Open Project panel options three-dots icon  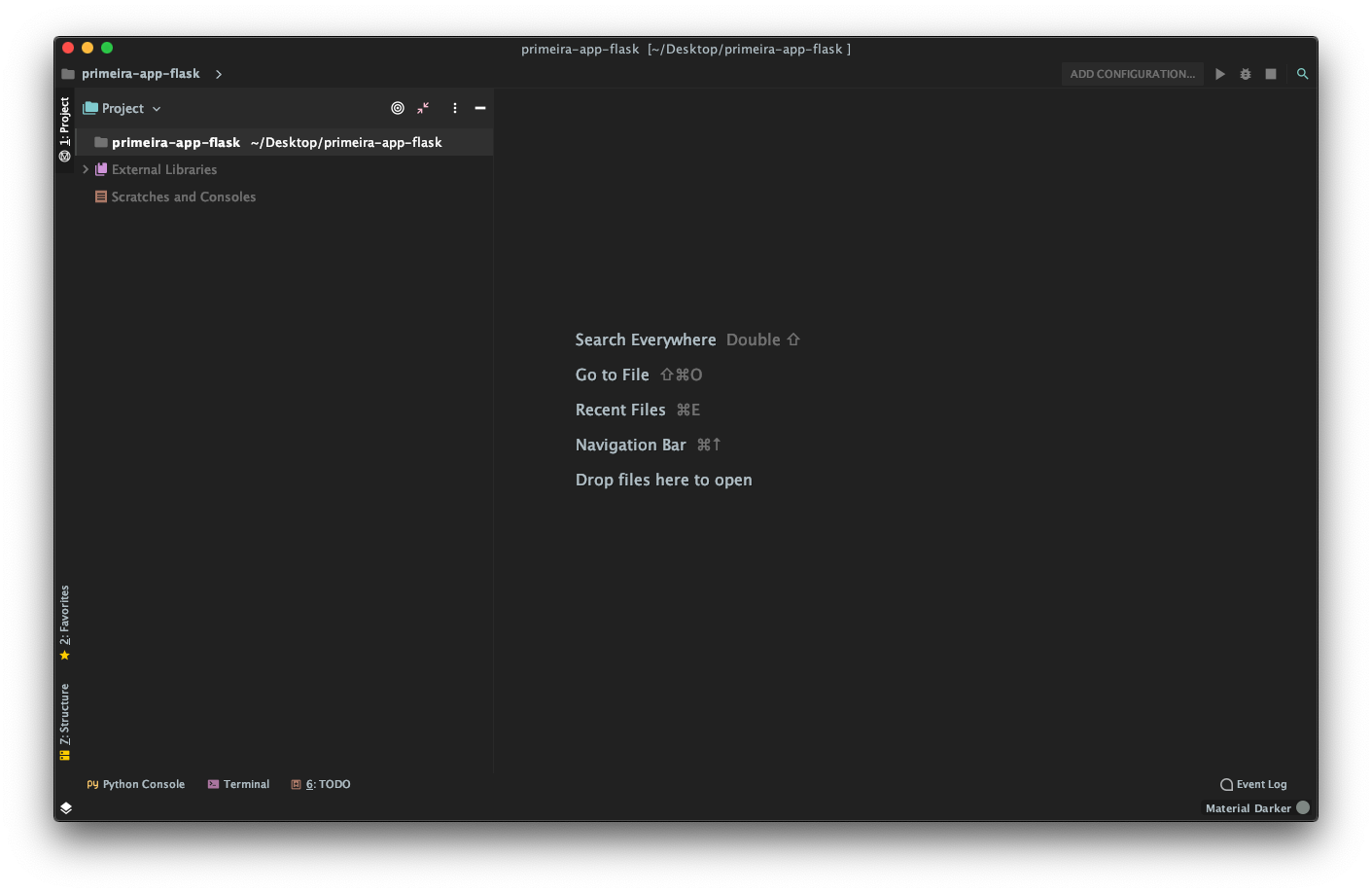coord(455,108)
